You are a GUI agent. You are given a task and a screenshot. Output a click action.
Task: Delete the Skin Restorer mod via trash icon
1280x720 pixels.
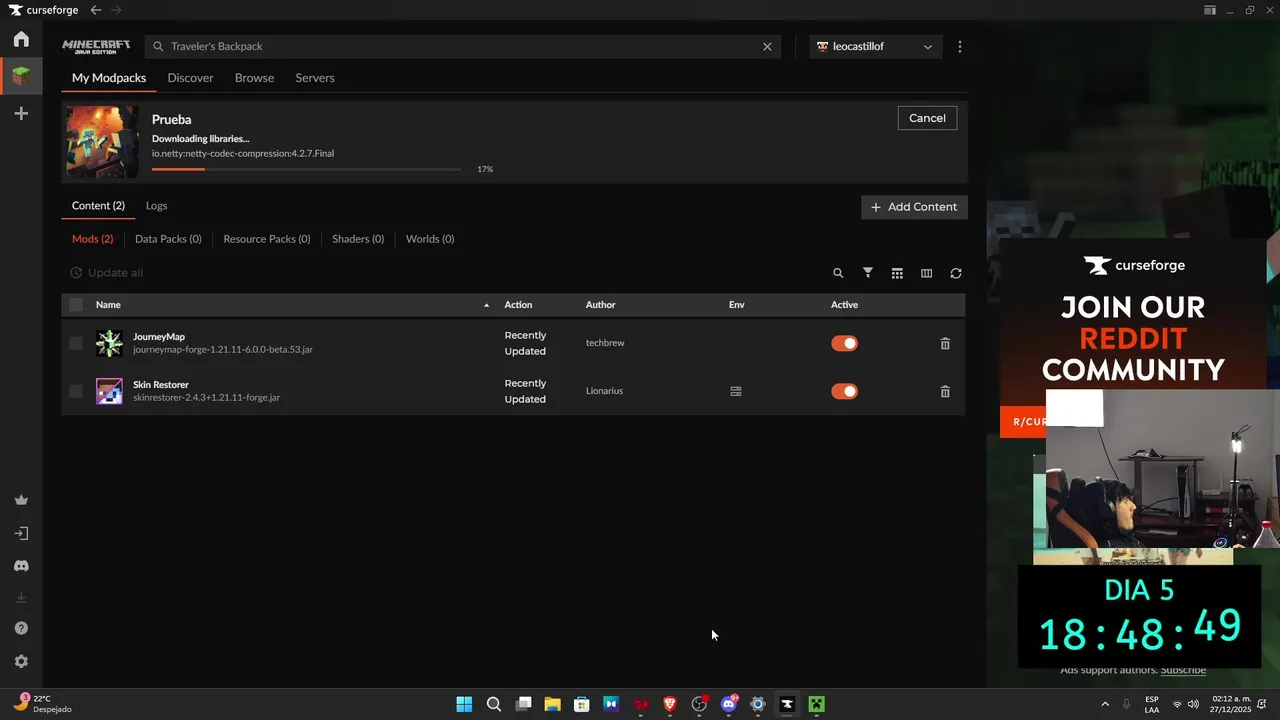coord(945,391)
